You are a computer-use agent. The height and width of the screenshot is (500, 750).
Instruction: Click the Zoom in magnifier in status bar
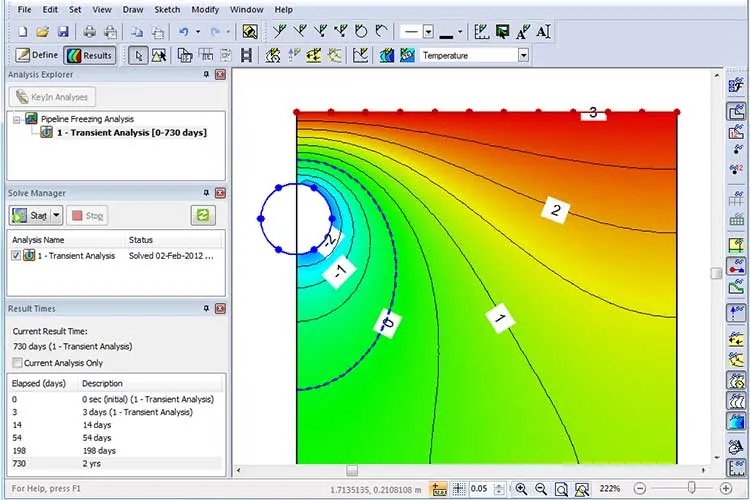(x=521, y=489)
